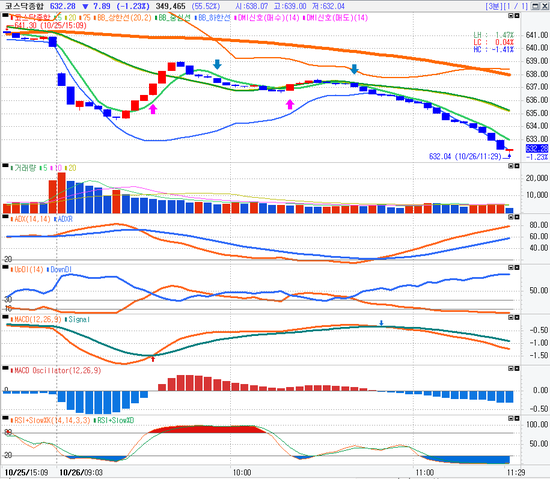Select the MACD Oscillator(12,26,9) legend label
Screen dimensions: 550x479
(58, 371)
